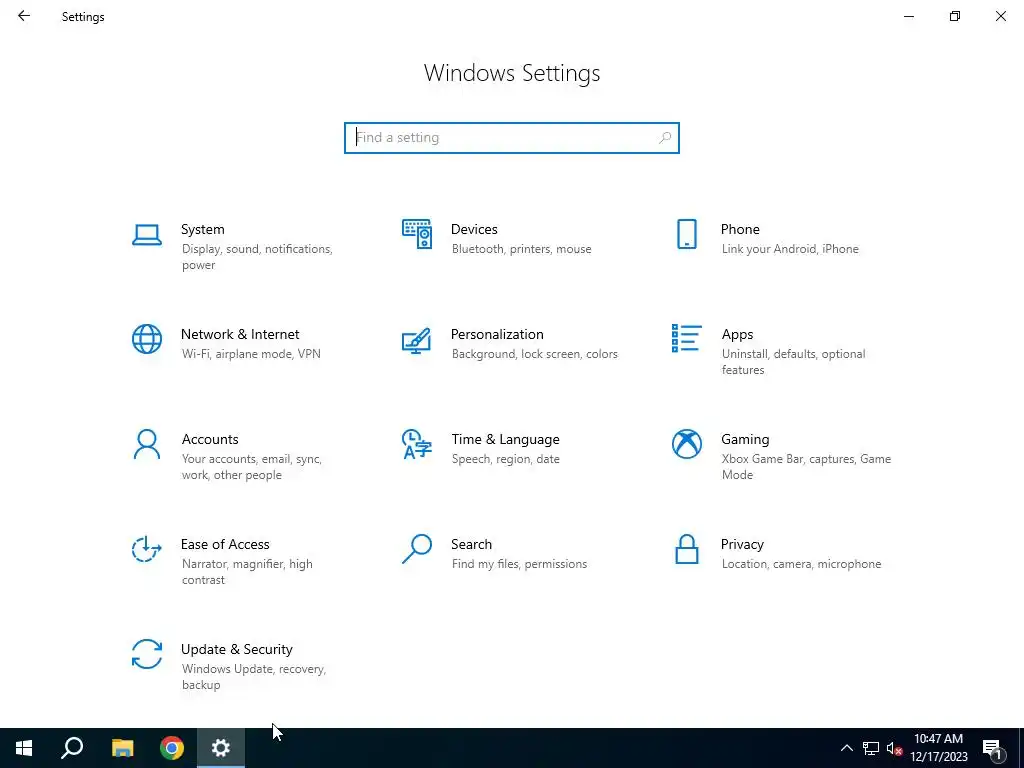
Task: Open Update & Security title
Action: tap(236, 650)
